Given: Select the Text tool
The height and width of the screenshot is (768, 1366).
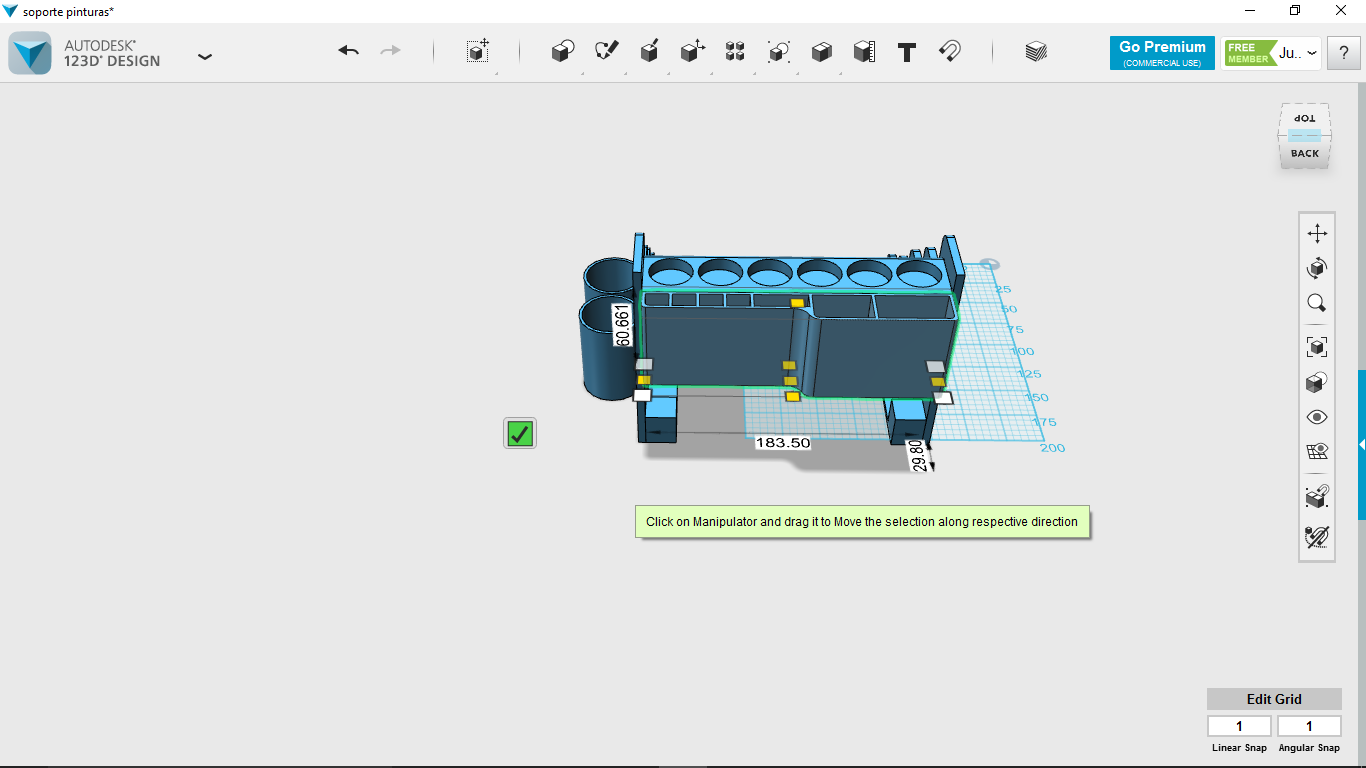Looking at the screenshot, I should [907, 52].
